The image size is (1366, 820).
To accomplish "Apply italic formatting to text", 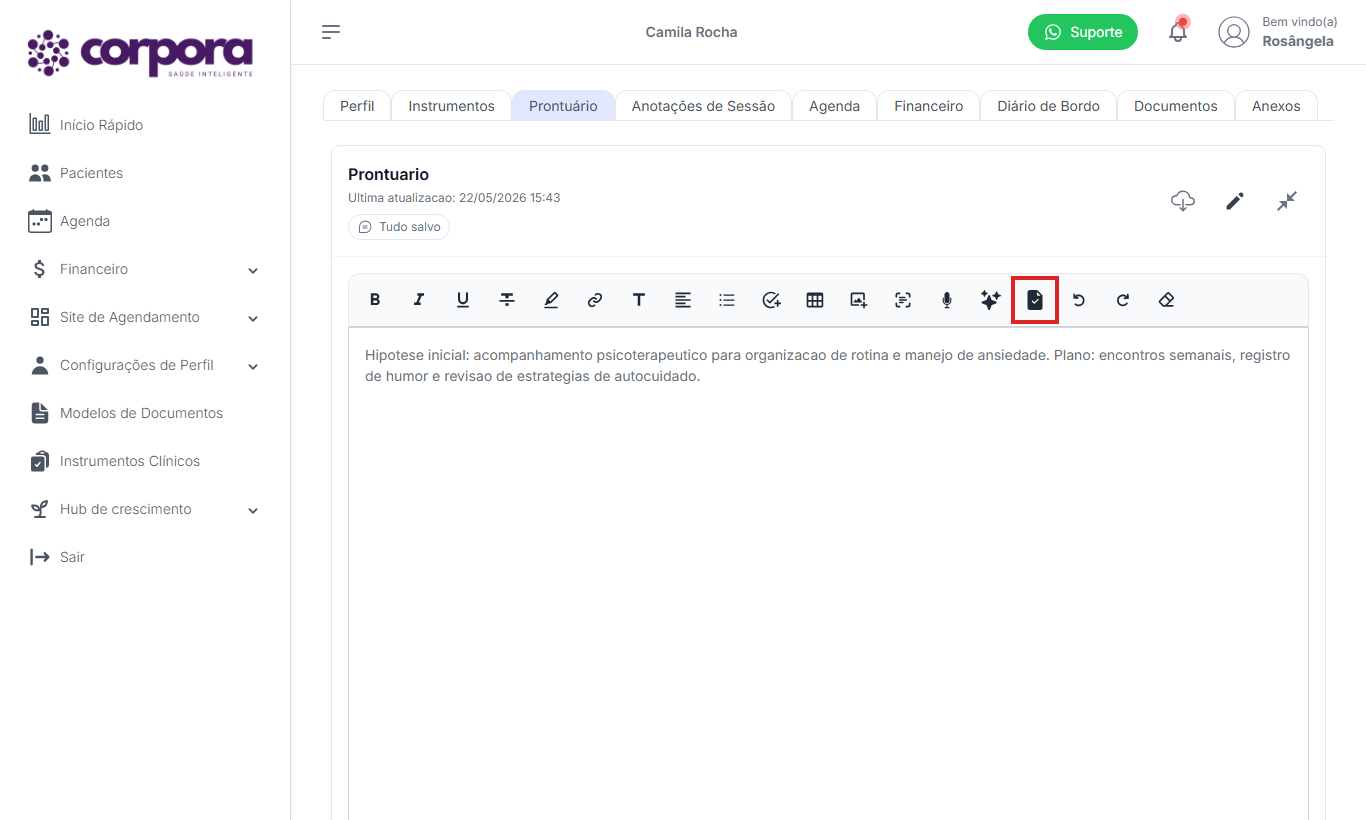I will pyautogui.click(x=419, y=299).
